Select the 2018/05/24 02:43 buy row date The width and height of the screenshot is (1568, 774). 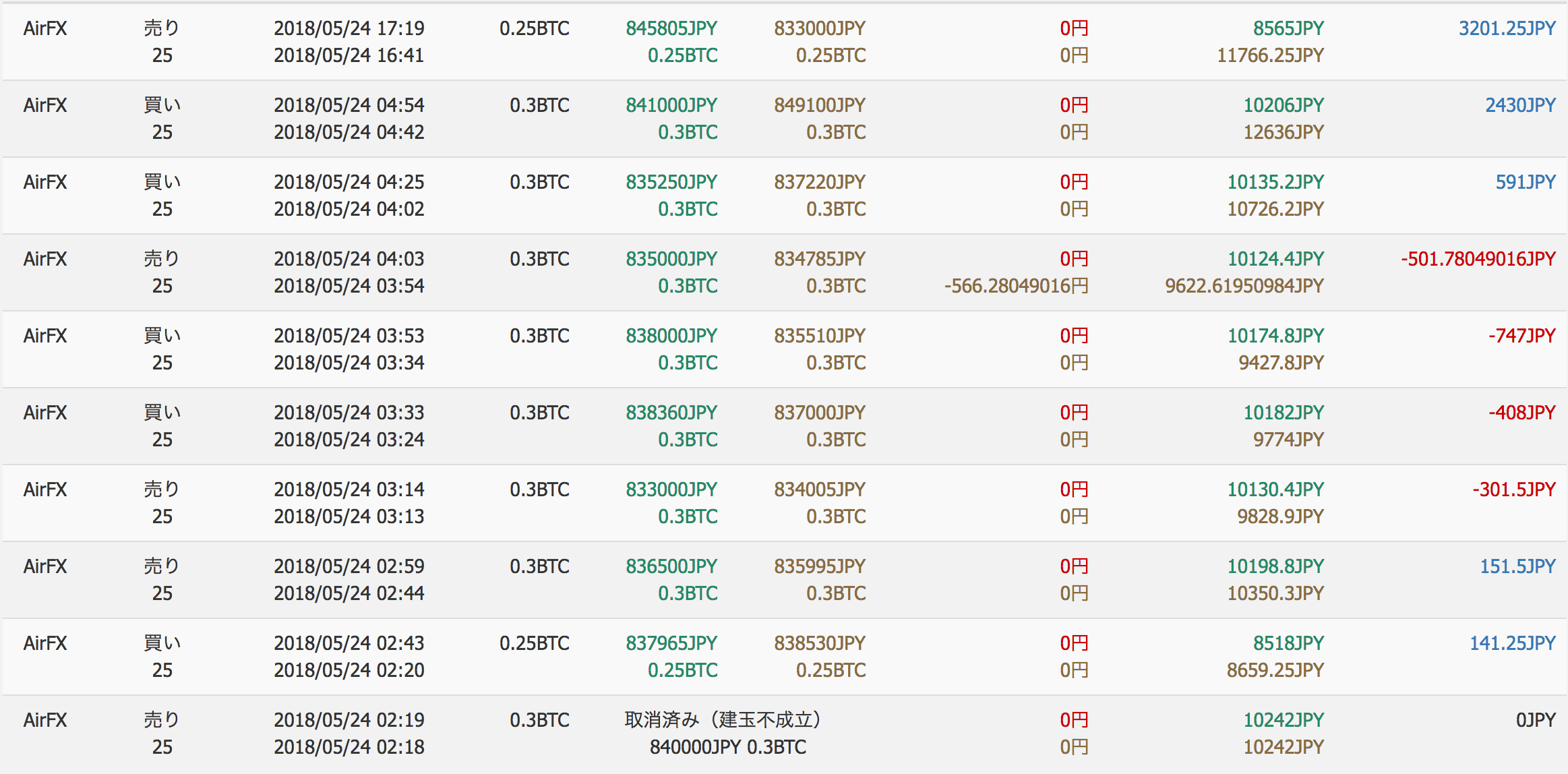point(349,643)
